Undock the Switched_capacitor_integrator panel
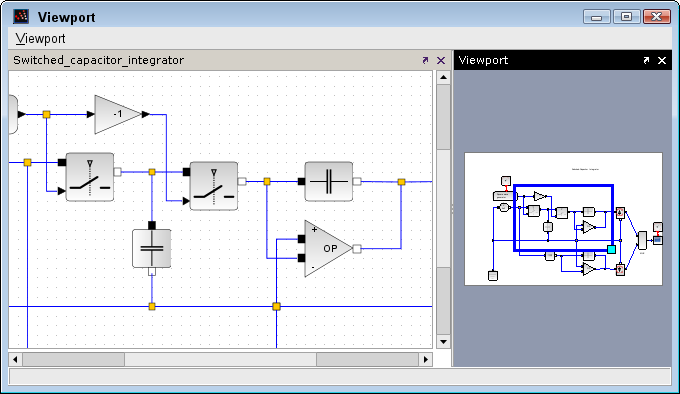 (425, 60)
